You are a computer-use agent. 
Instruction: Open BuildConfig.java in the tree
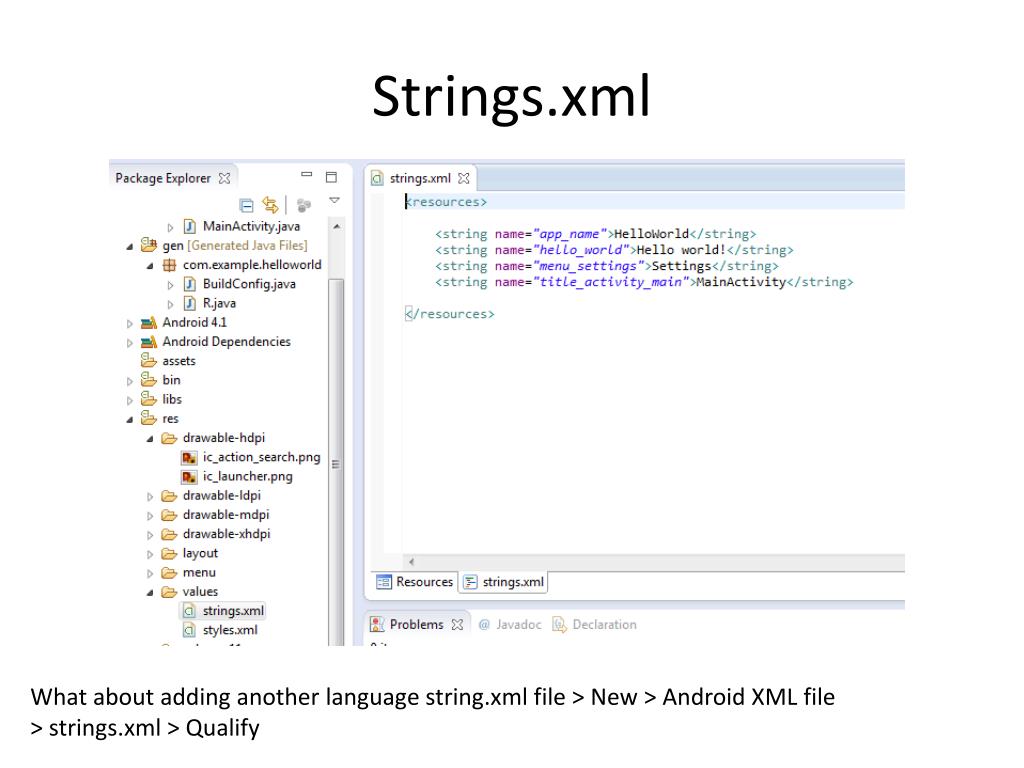tap(248, 284)
